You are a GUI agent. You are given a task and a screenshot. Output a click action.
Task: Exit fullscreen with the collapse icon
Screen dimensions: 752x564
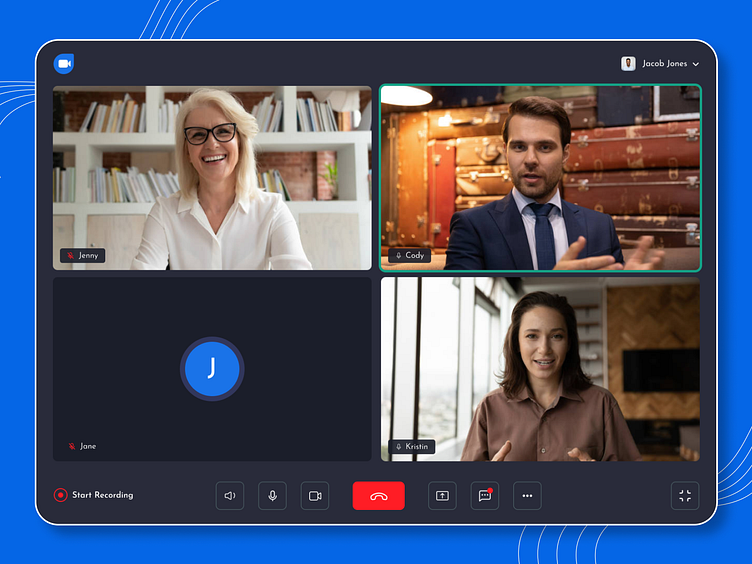(685, 495)
